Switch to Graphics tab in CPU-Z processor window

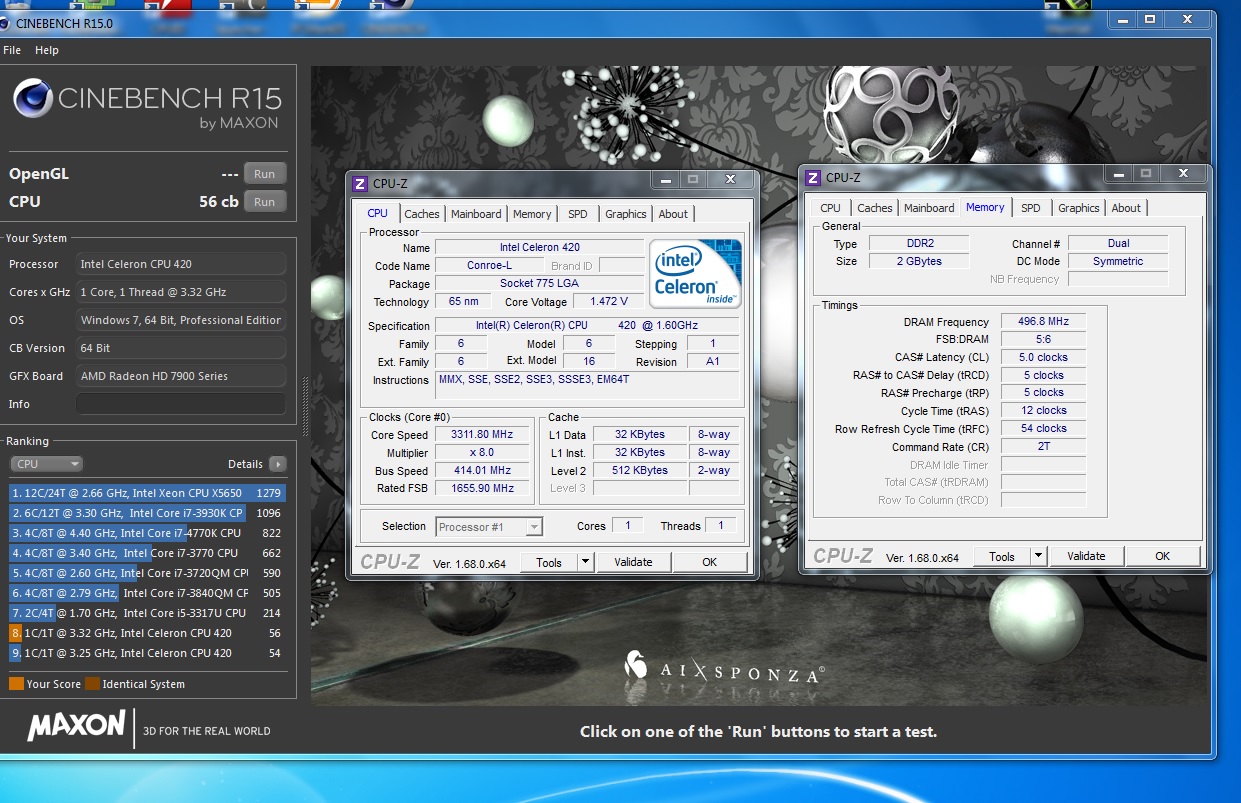626,214
